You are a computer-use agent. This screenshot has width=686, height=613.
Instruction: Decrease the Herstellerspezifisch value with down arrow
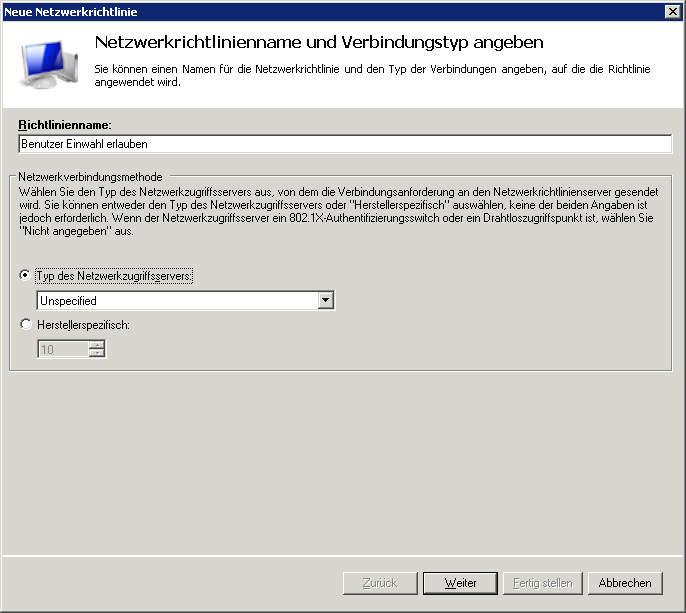point(97,353)
